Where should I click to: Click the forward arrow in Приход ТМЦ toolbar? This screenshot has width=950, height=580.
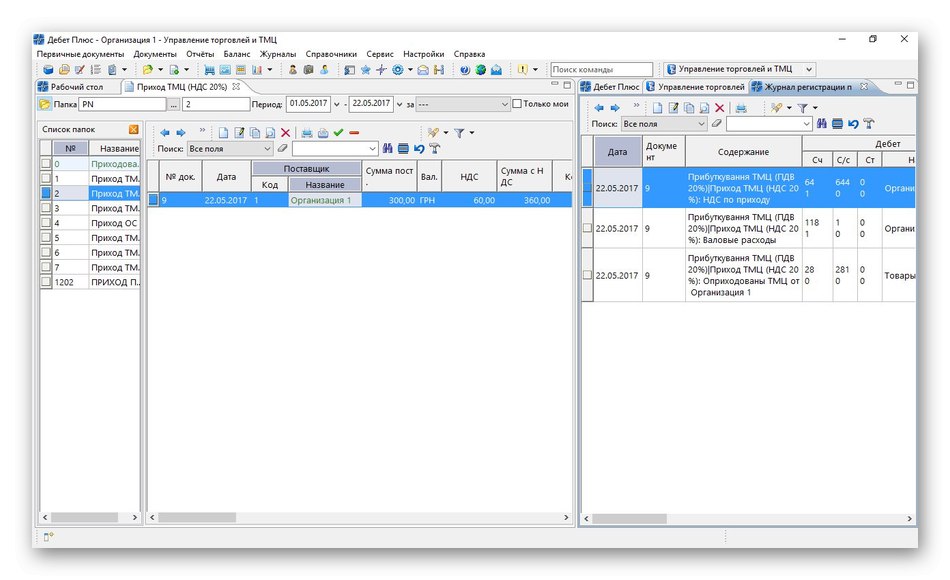pyautogui.click(x=181, y=133)
